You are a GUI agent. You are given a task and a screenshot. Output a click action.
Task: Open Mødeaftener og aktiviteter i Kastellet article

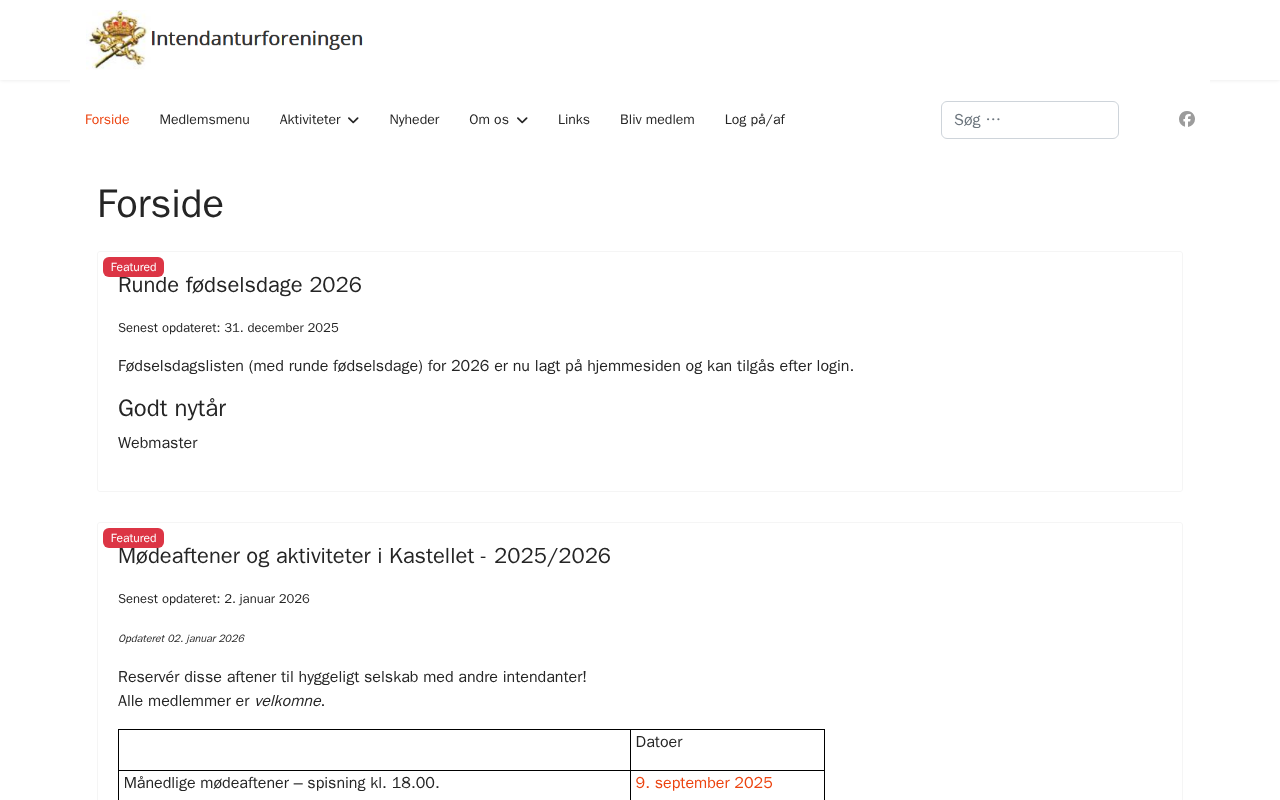click(364, 556)
